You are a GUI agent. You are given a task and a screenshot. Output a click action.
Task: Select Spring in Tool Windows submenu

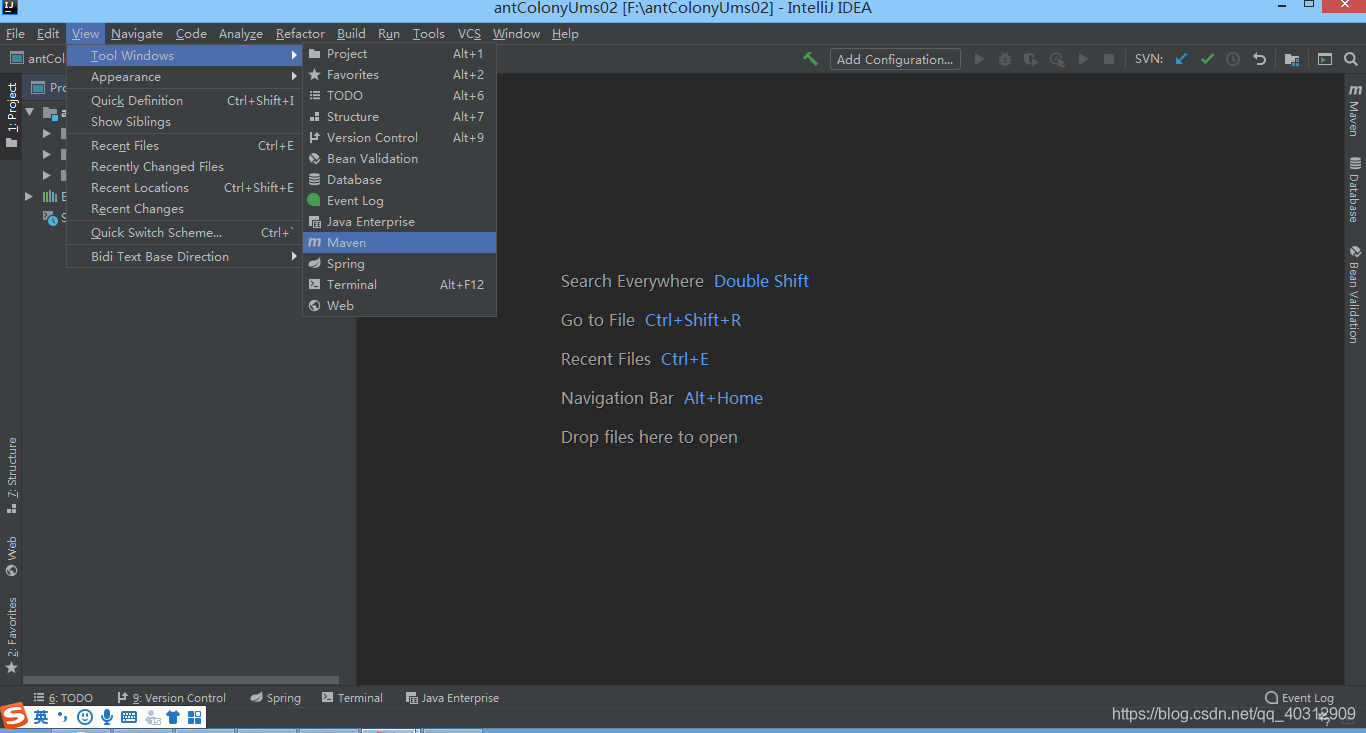[x=399, y=264]
